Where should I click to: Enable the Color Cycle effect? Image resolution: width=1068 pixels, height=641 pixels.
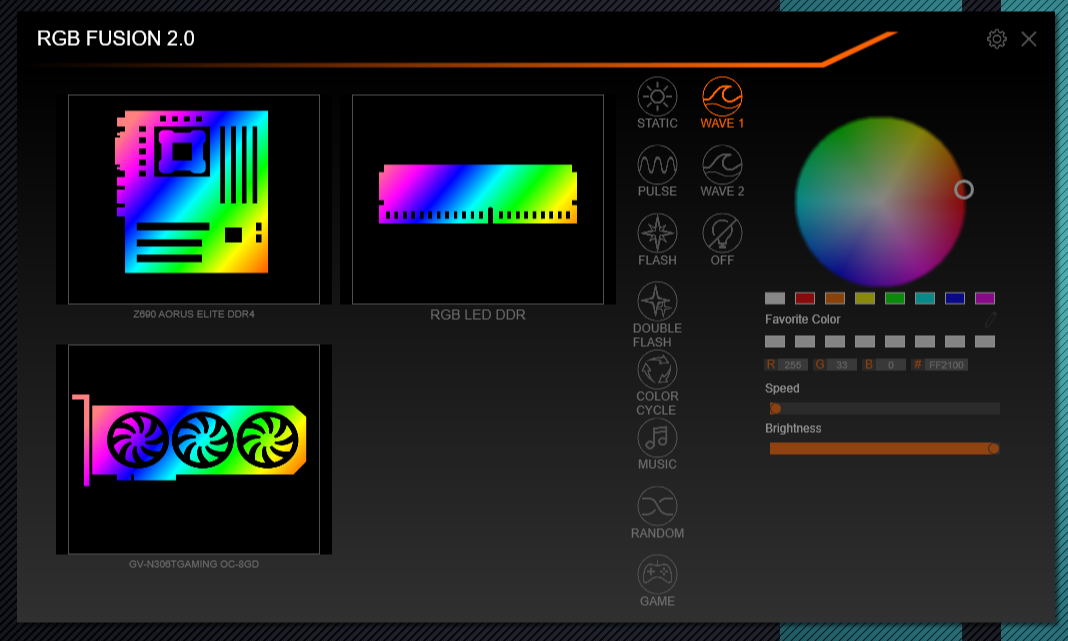point(657,383)
